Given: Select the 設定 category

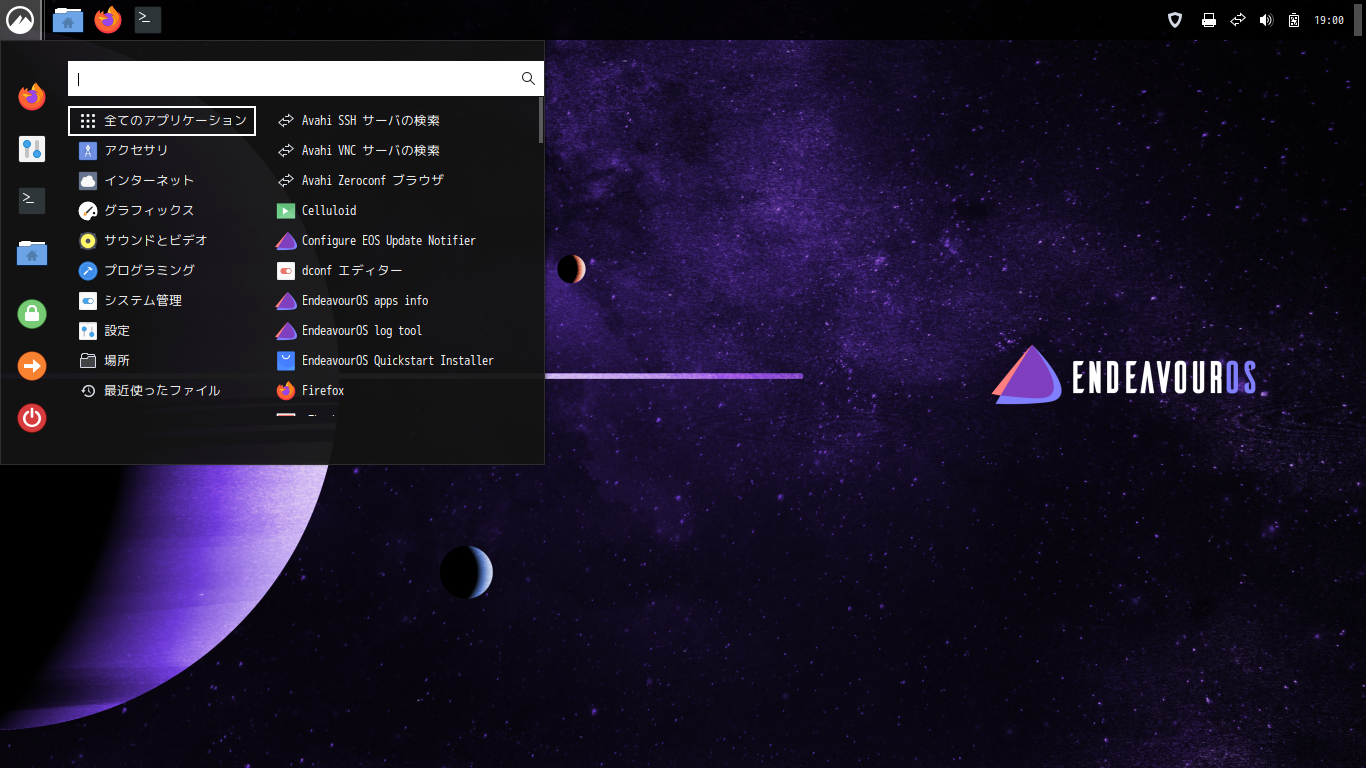Looking at the screenshot, I should pyautogui.click(x=162, y=331).
